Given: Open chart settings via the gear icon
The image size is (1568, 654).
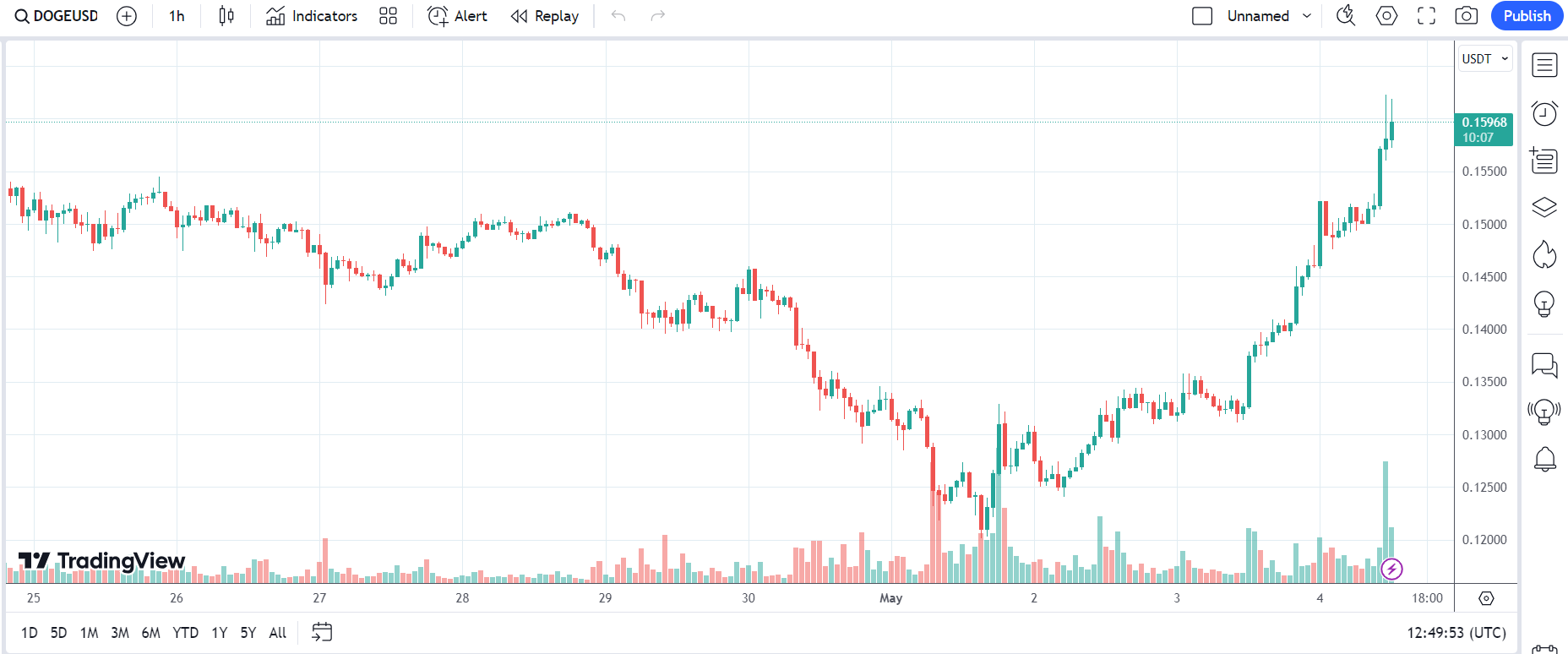Looking at the screenshot, I should [1386, 15].
